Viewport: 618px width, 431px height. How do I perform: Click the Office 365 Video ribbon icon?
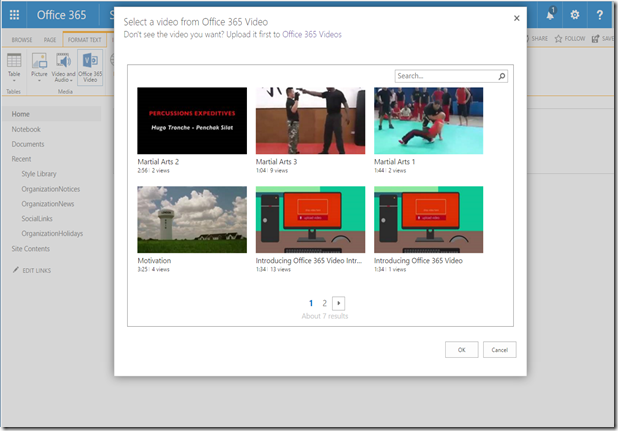pyautogui.click(x=90, y=67)
